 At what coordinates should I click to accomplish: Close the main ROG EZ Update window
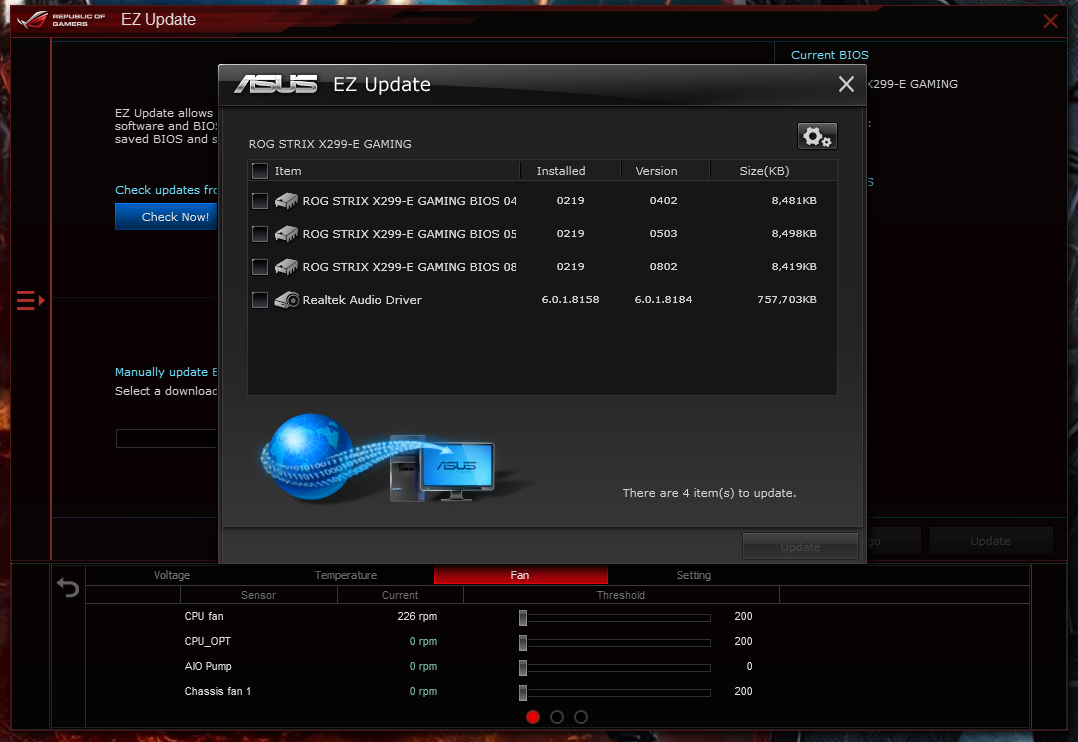click(1050, 21)
